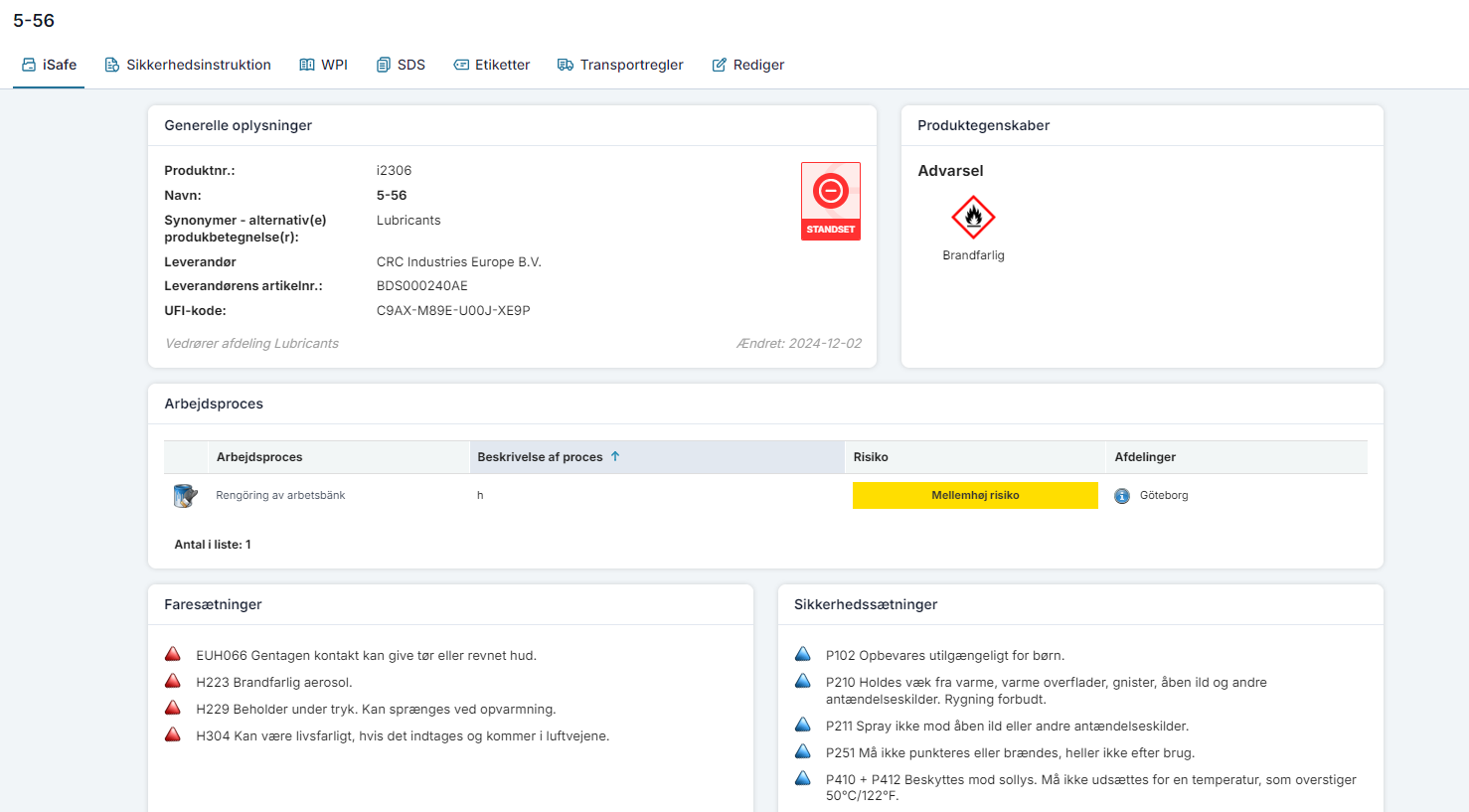Click Vedrører afdeling Lubricants note
Screen dimensions: 1469x812
point(251,343)
